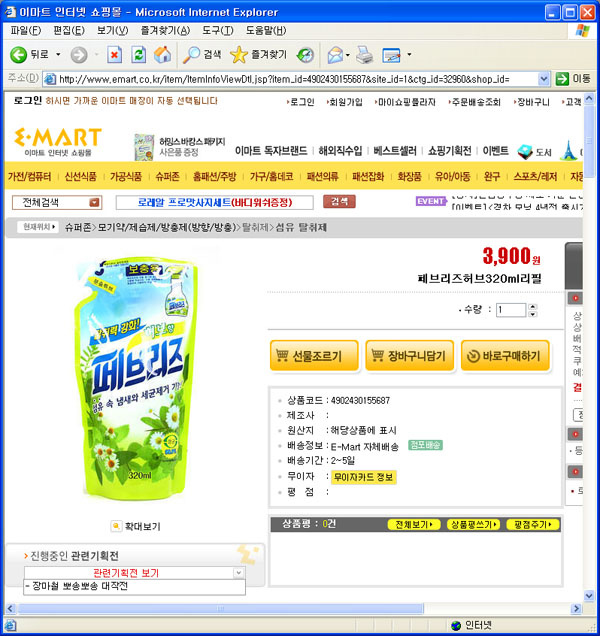
Task: Open the Mail icon dropdown arrow
Action: click(348, 55)
